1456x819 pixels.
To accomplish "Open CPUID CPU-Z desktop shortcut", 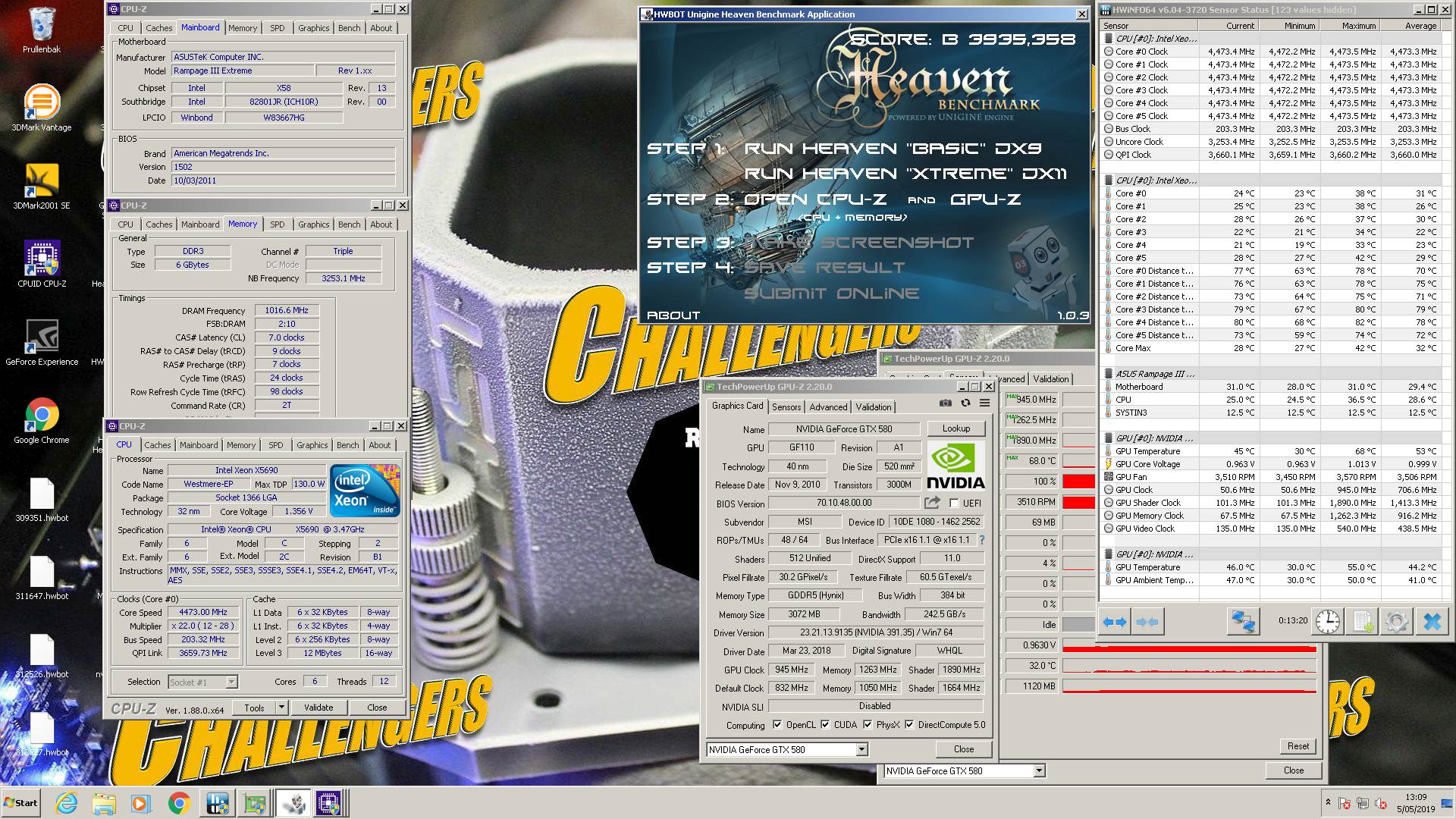I will click(x=42, y=264).
